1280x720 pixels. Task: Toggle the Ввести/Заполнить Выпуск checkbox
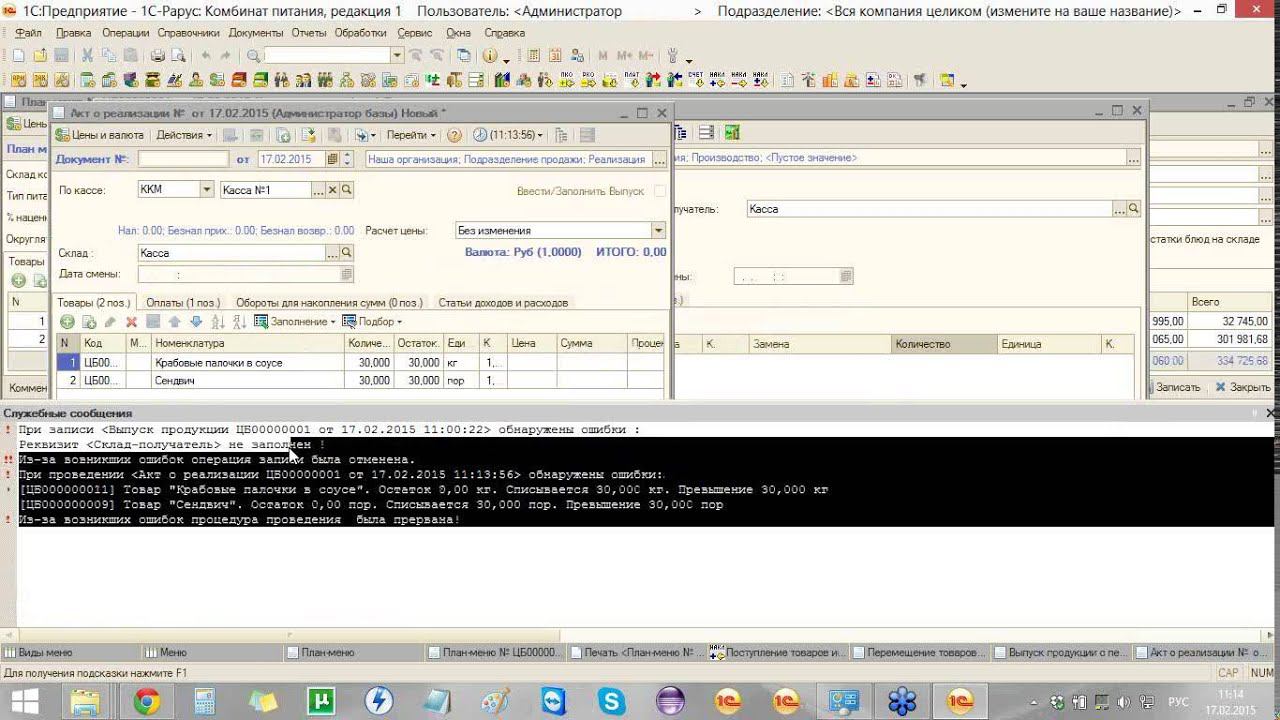tap(659, 190)
